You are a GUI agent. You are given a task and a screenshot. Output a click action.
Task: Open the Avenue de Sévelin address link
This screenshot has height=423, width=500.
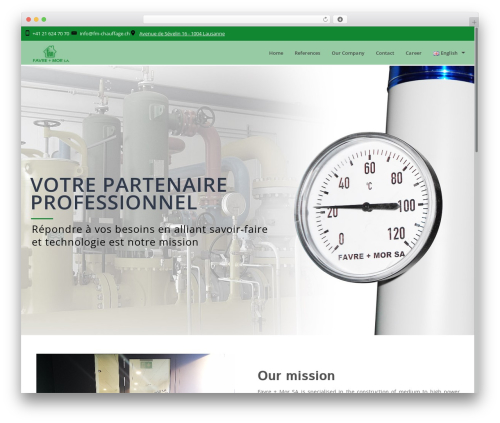pos(182,34)
